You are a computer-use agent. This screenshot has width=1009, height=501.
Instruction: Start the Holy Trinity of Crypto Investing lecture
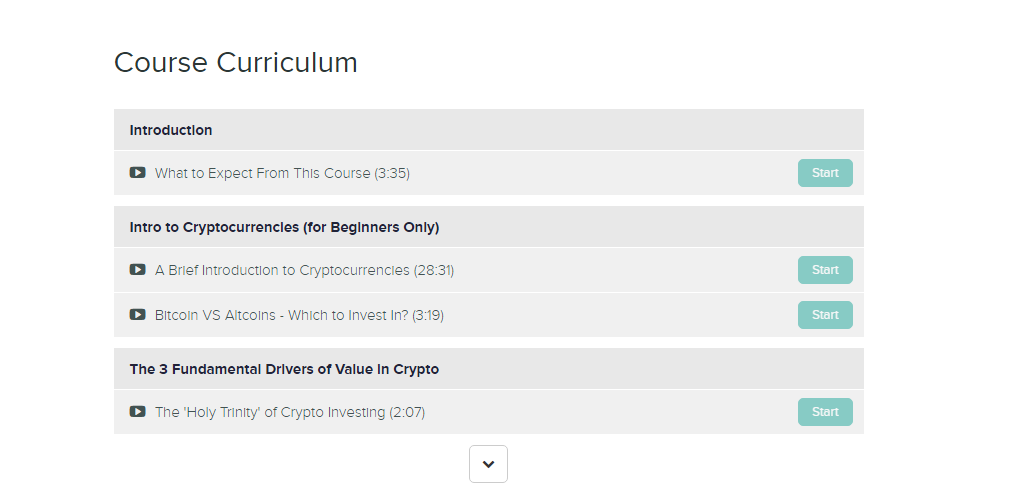click(825, 412)
